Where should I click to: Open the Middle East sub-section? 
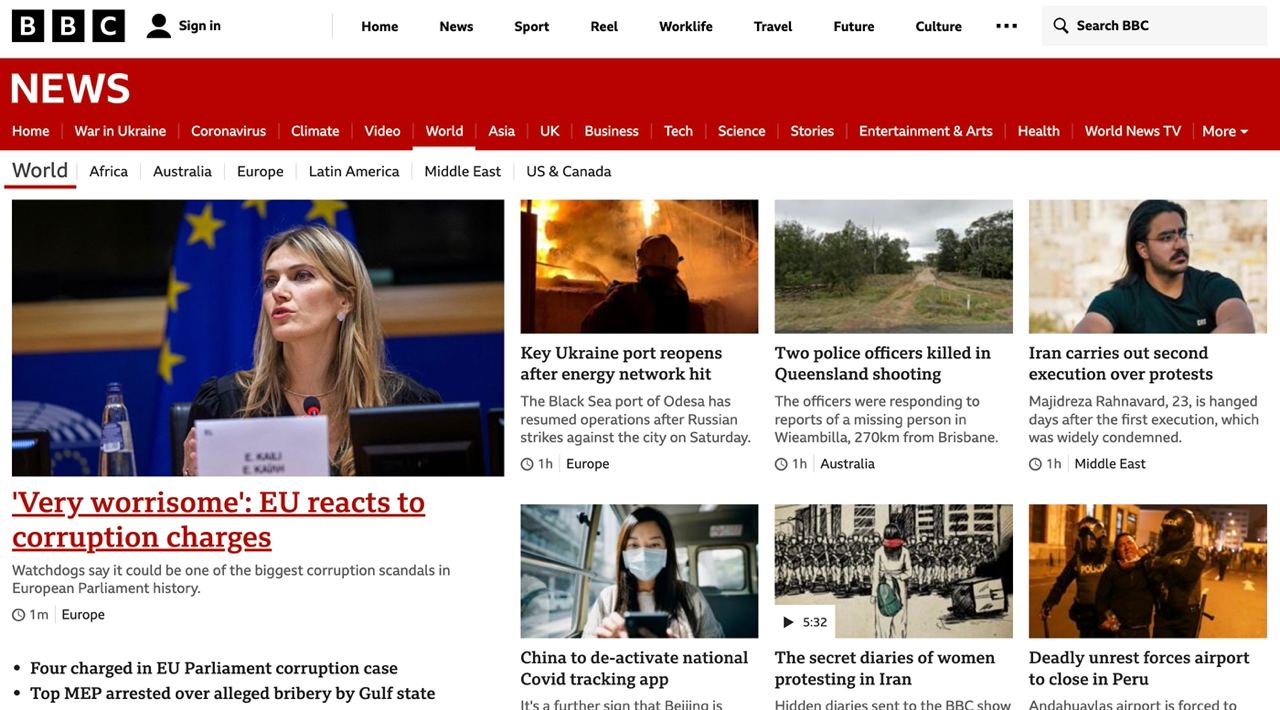[462, 171]
